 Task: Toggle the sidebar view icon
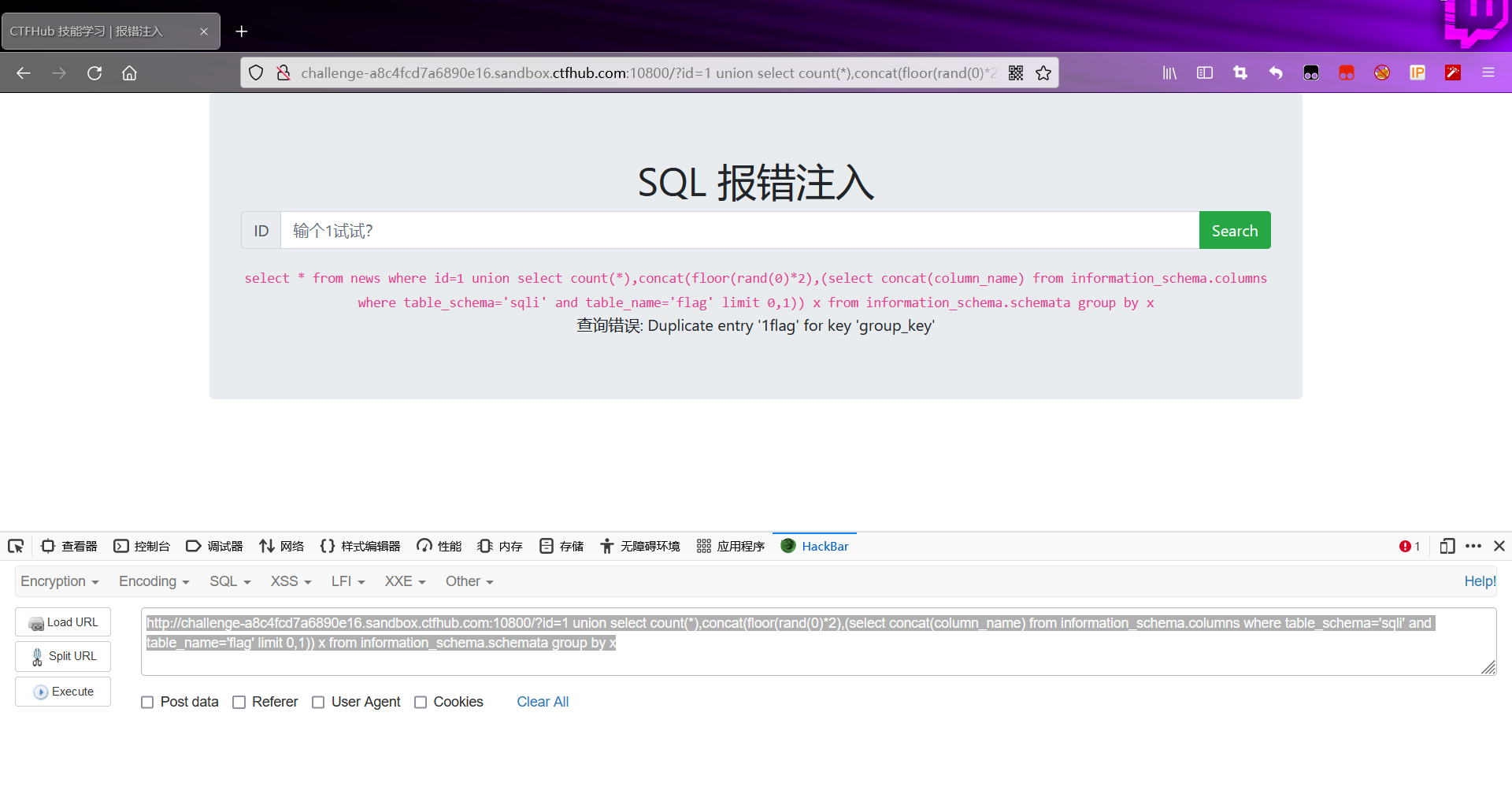(1205, 73)
